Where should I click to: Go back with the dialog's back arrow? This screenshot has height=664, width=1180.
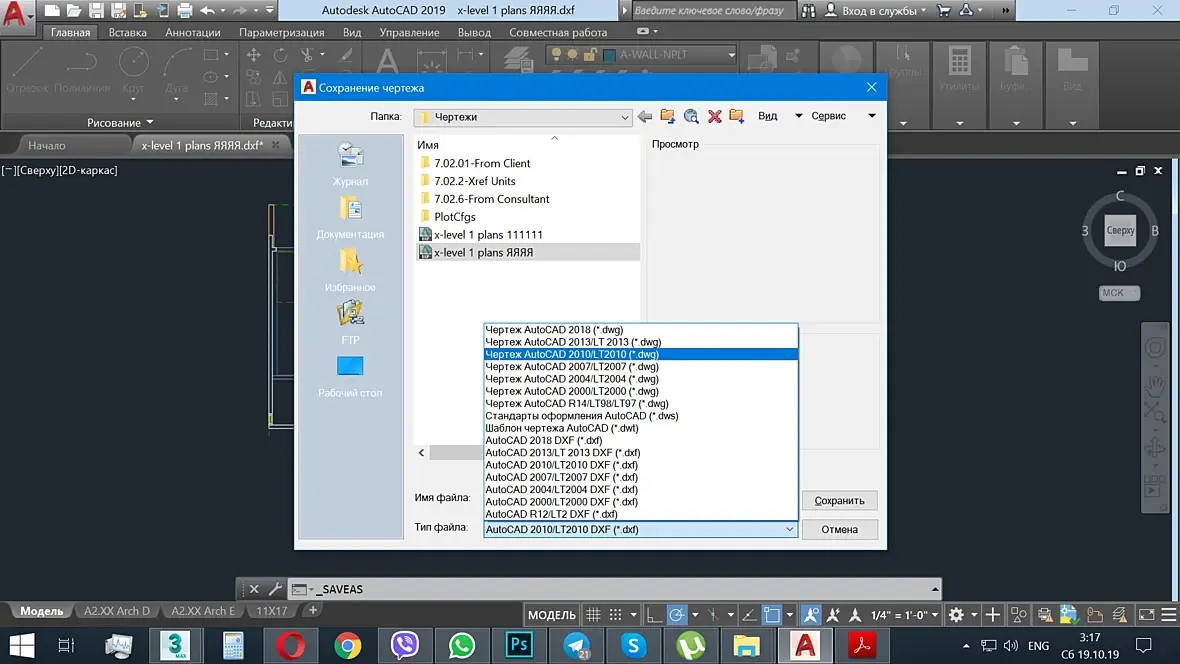[x=645, y=116]
